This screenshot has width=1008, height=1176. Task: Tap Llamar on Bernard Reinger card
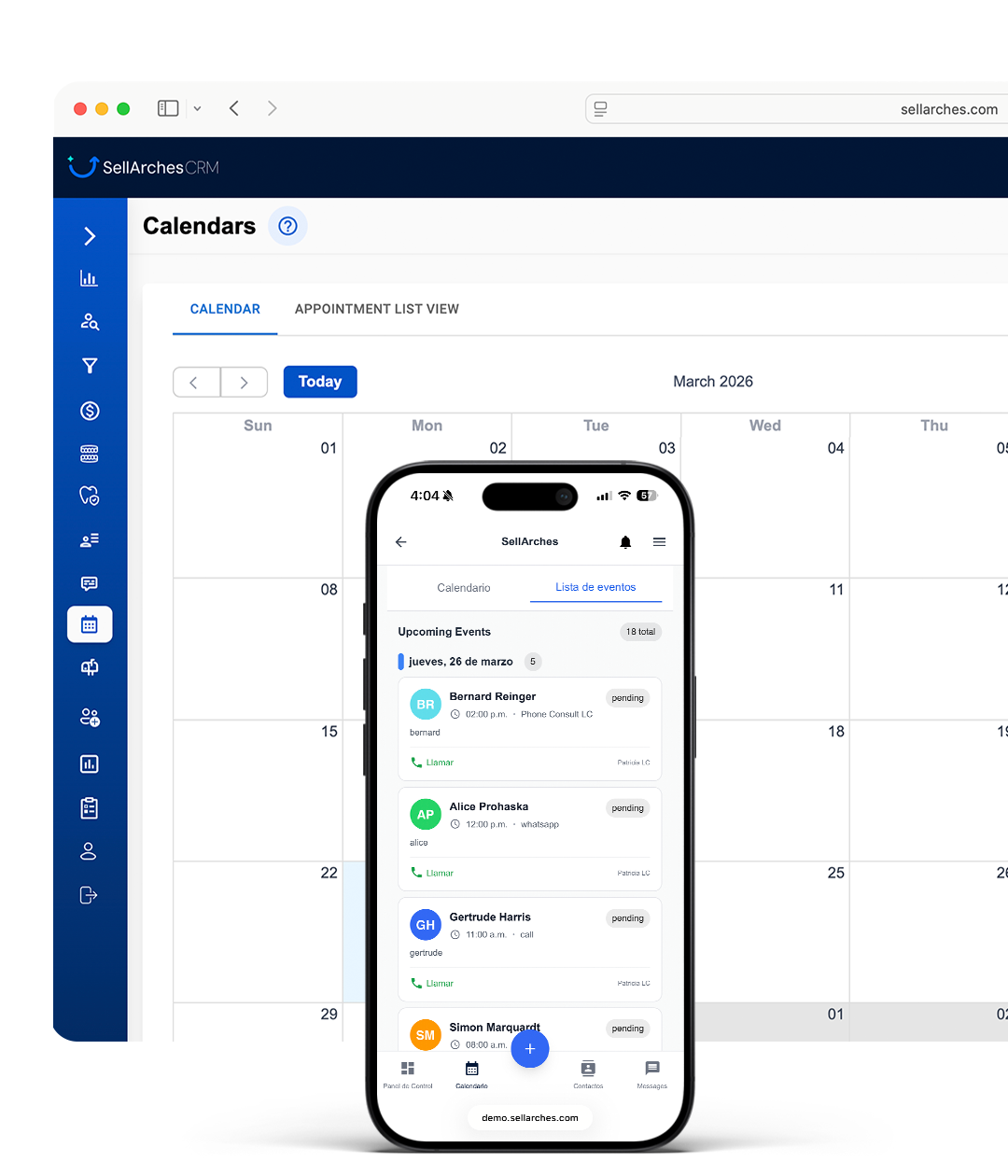pos(432,763)
